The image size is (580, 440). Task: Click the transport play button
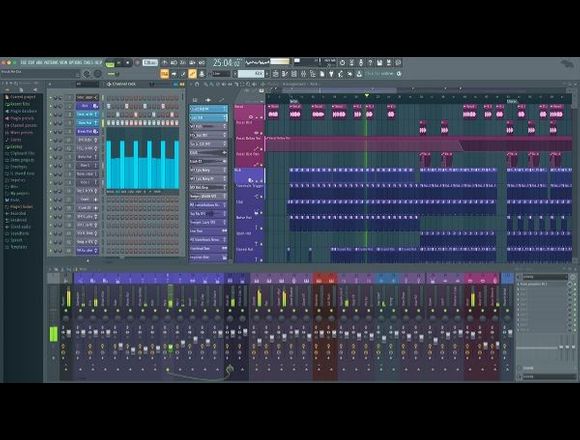click(119, 63)
